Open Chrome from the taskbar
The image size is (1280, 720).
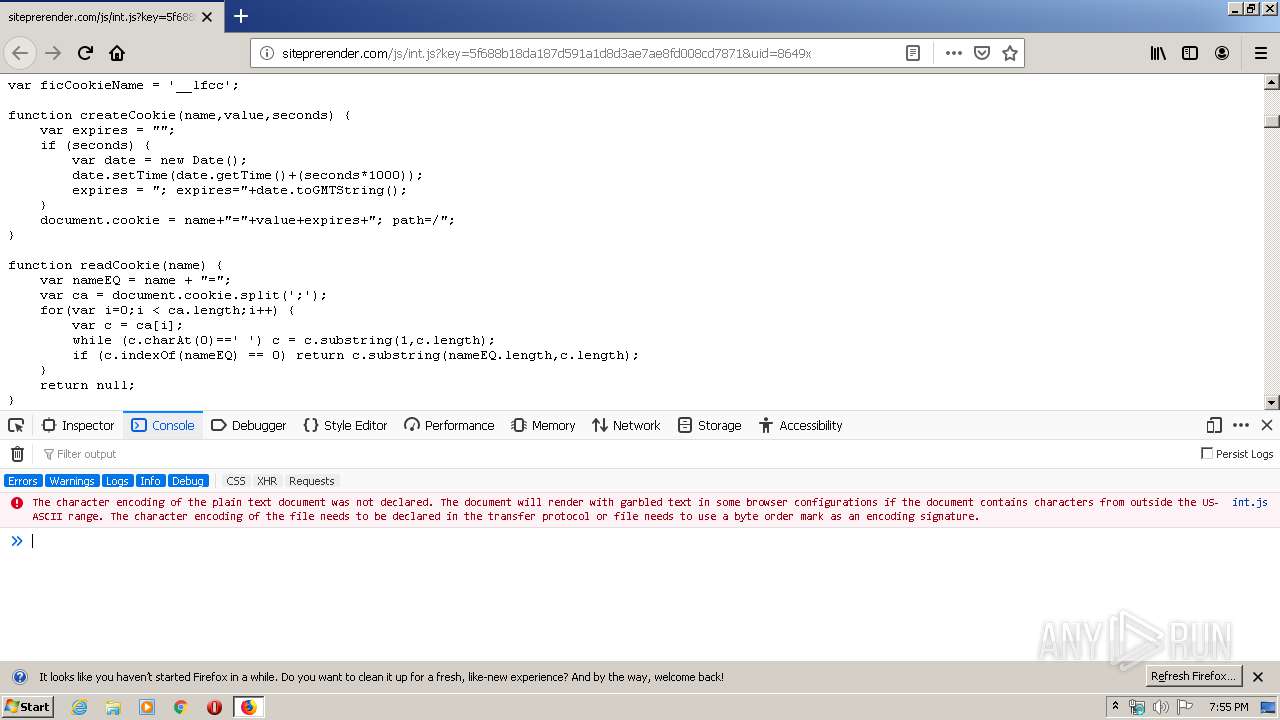click(x=180, y=707)
